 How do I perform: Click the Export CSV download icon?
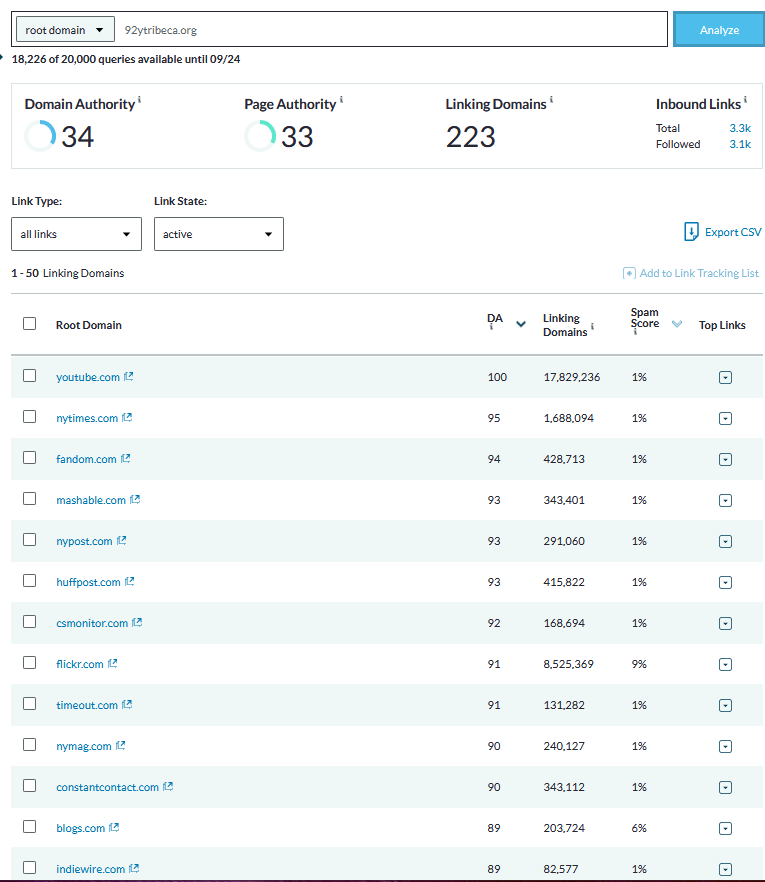click(691, 232)
